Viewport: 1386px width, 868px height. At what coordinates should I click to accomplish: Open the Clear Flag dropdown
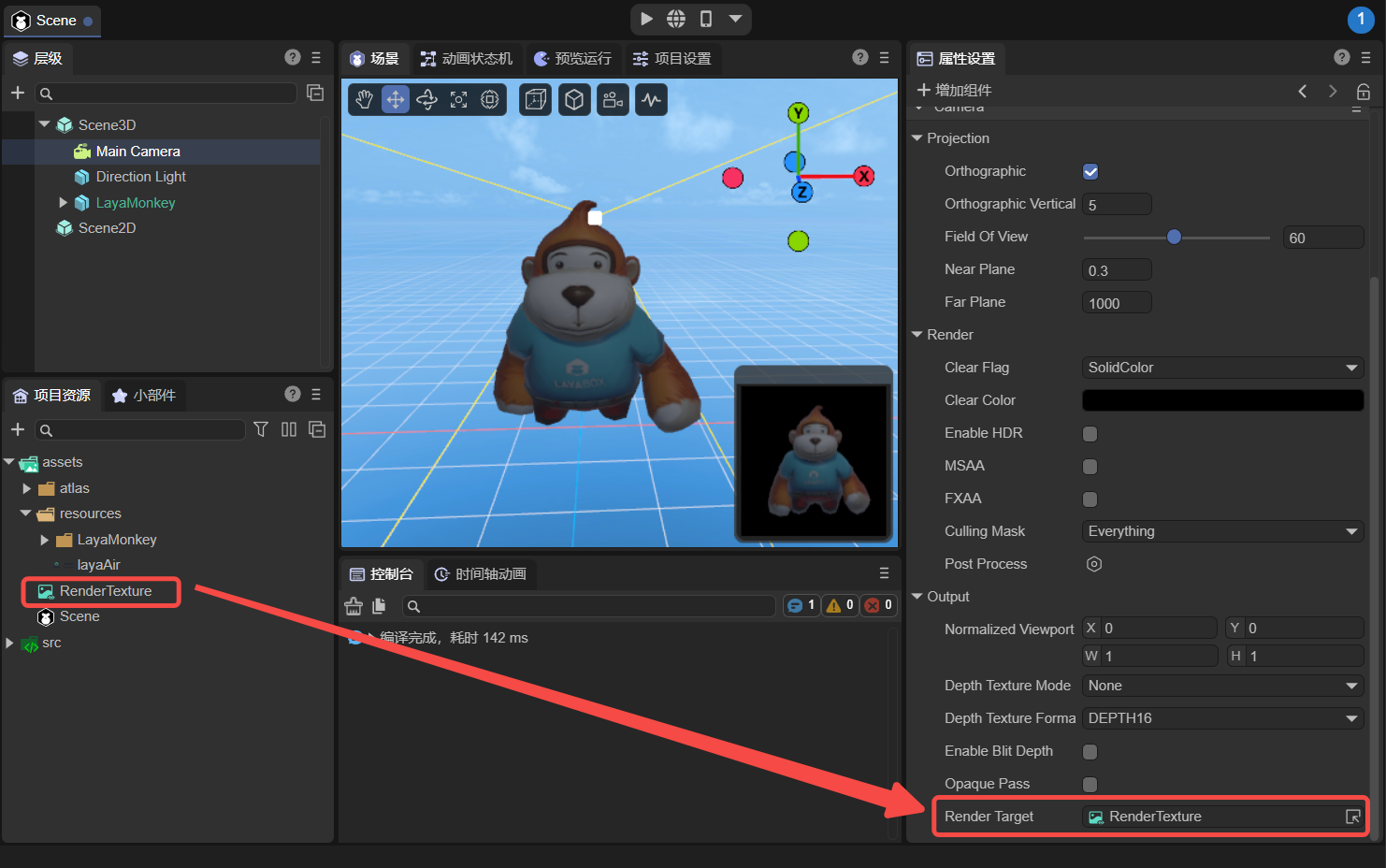tap(1221, 368)
